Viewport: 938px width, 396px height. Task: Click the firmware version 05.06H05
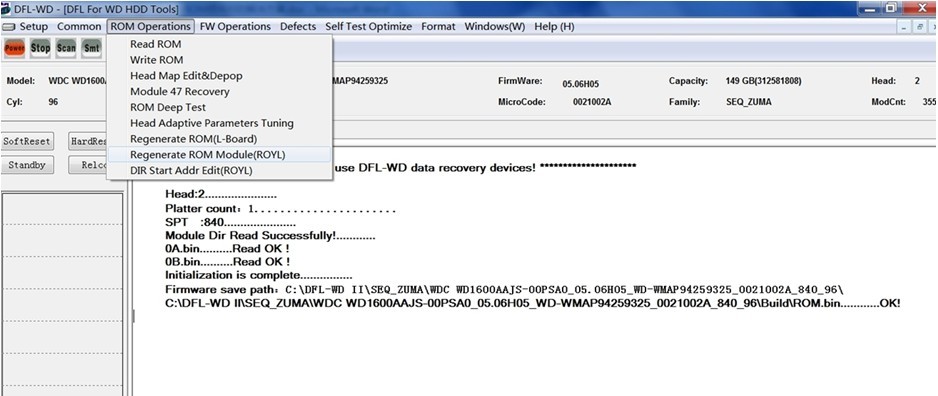pos(580,84)
